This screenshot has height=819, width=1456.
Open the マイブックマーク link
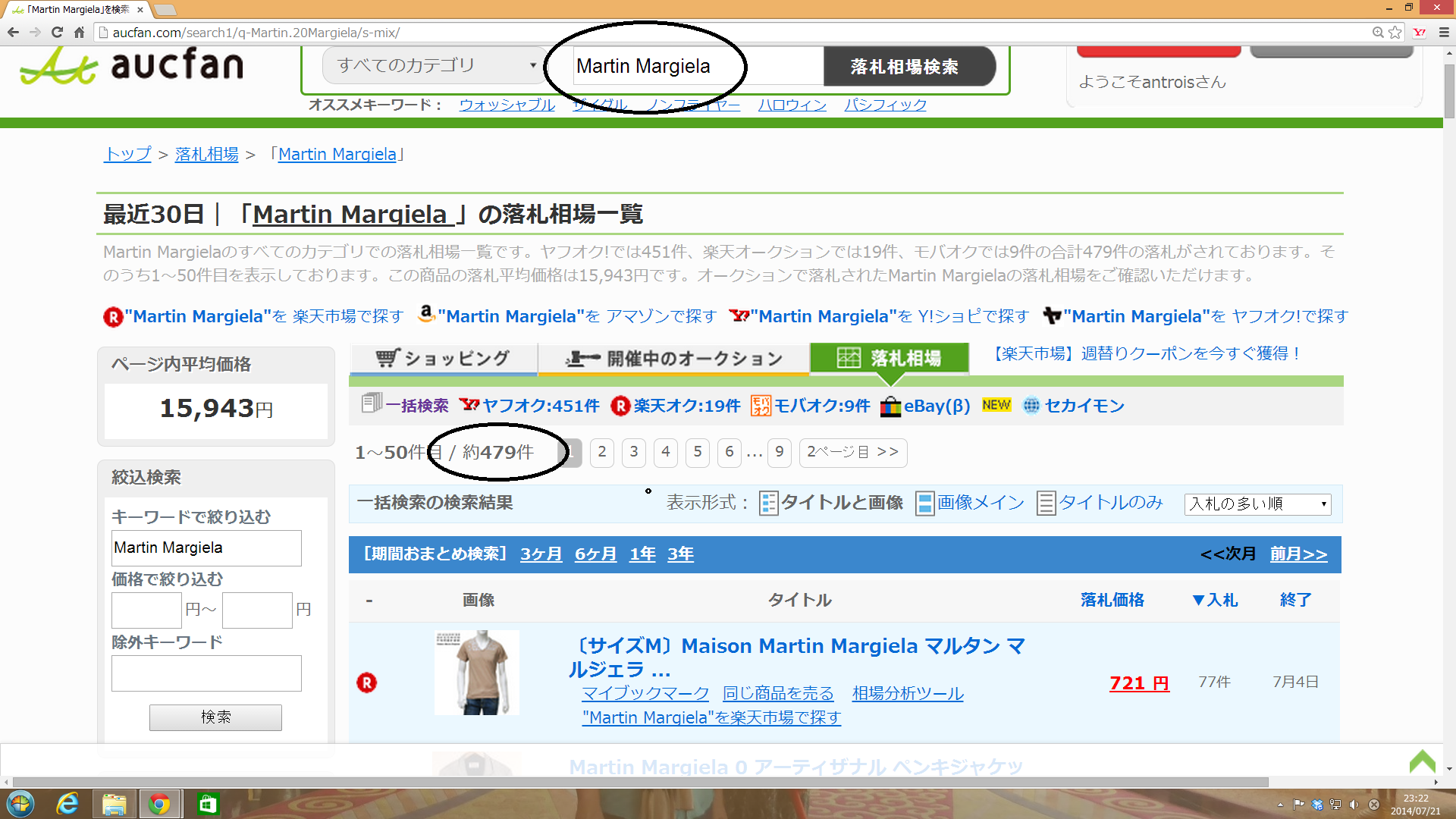tap(645, 693)
